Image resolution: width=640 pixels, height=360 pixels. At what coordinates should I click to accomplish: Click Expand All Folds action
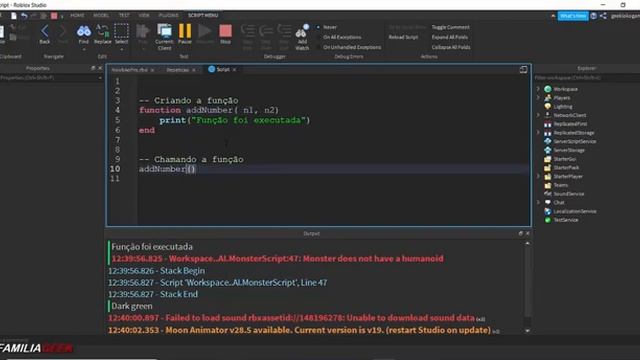(450, 37)
